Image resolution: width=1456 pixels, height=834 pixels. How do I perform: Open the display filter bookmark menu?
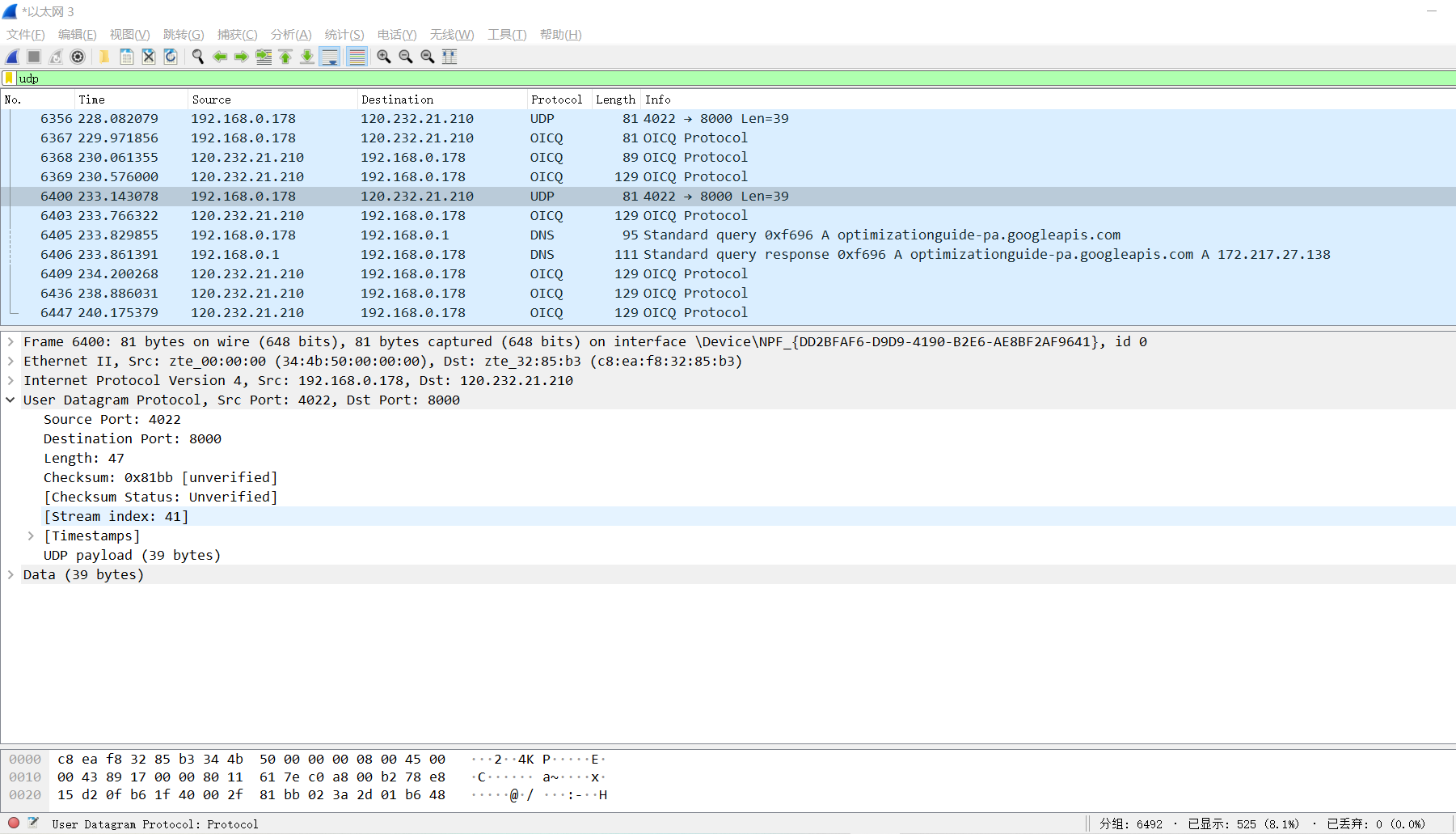[9, 78]
